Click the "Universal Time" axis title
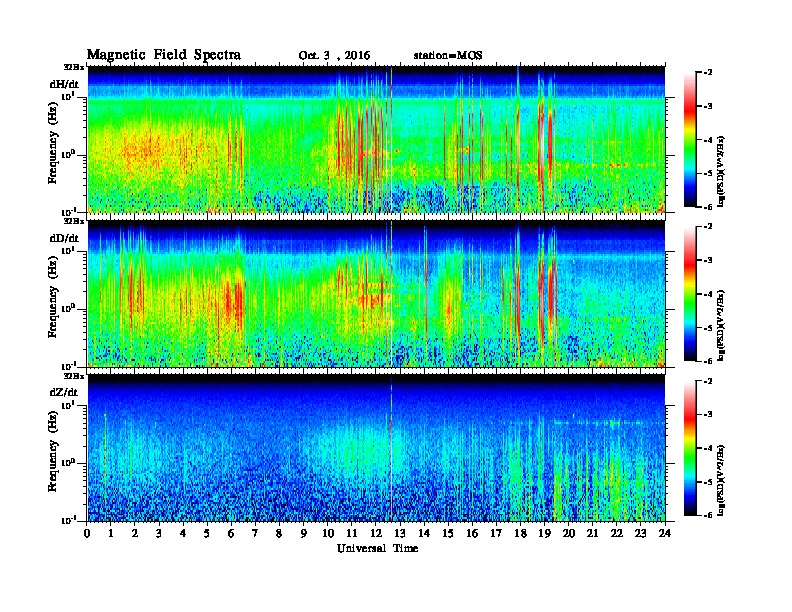Viewport: 792px width, 612px height. [377, 548]
